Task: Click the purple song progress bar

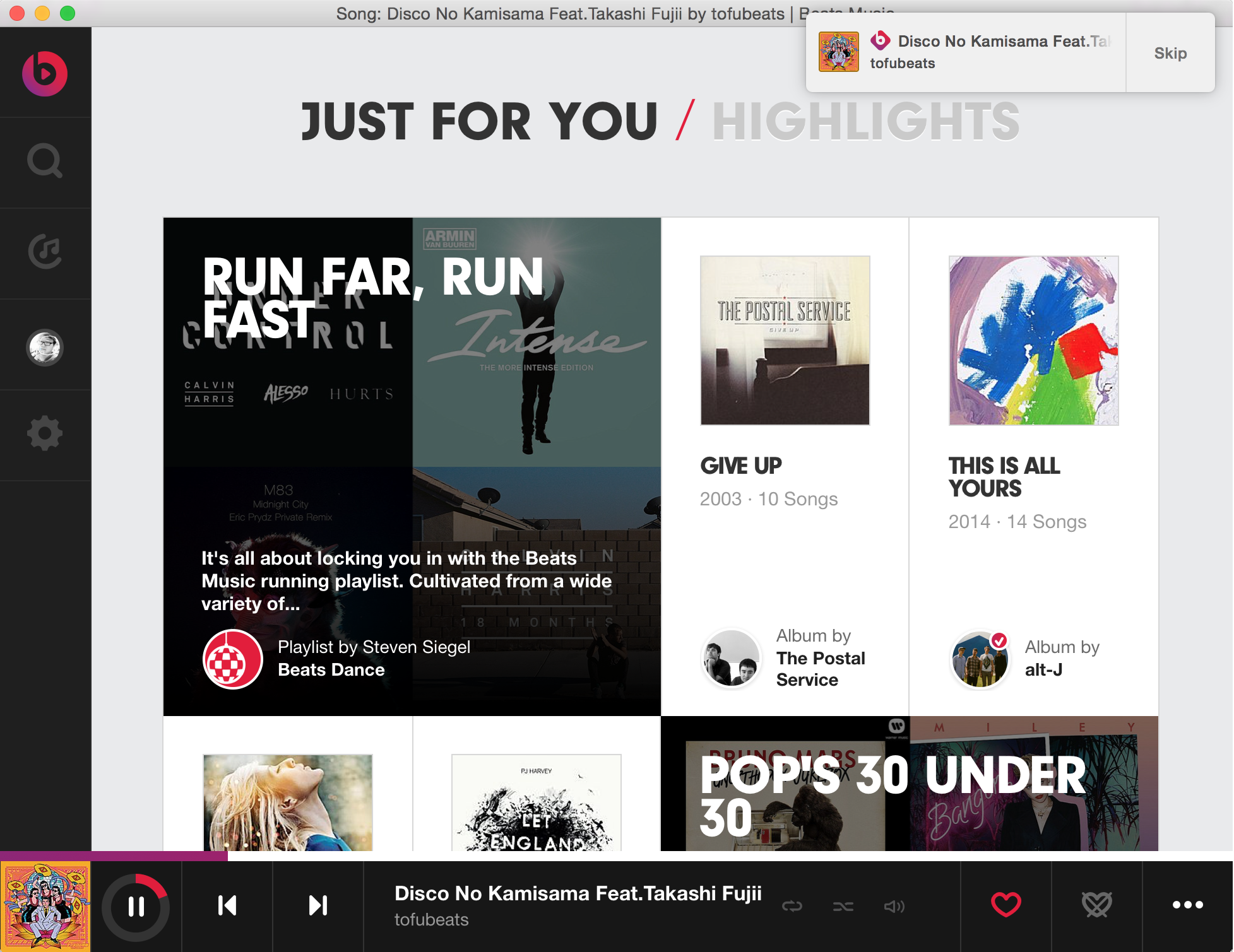Action: tap(114, 856)
